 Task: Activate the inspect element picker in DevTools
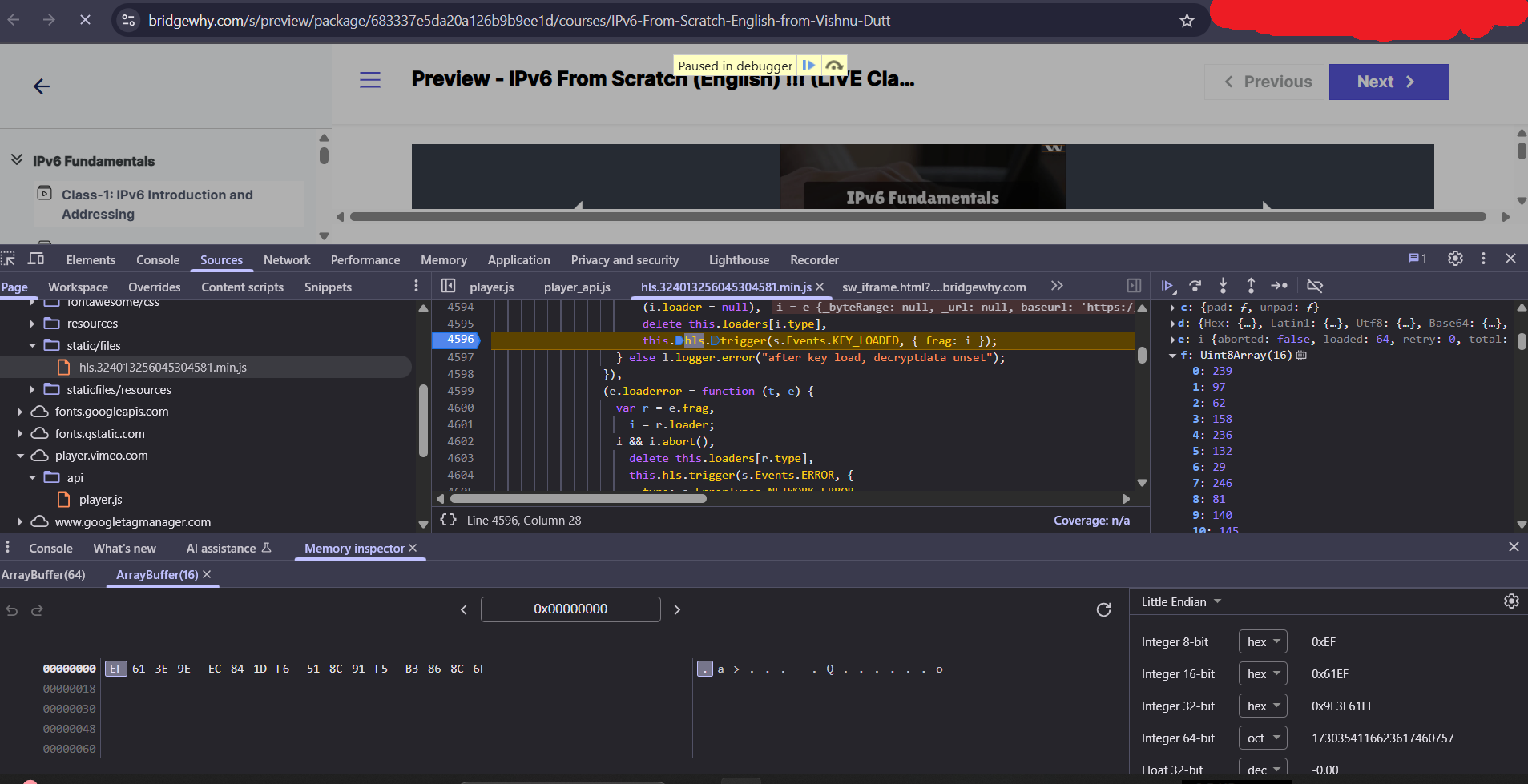click(x=9, y=259)
